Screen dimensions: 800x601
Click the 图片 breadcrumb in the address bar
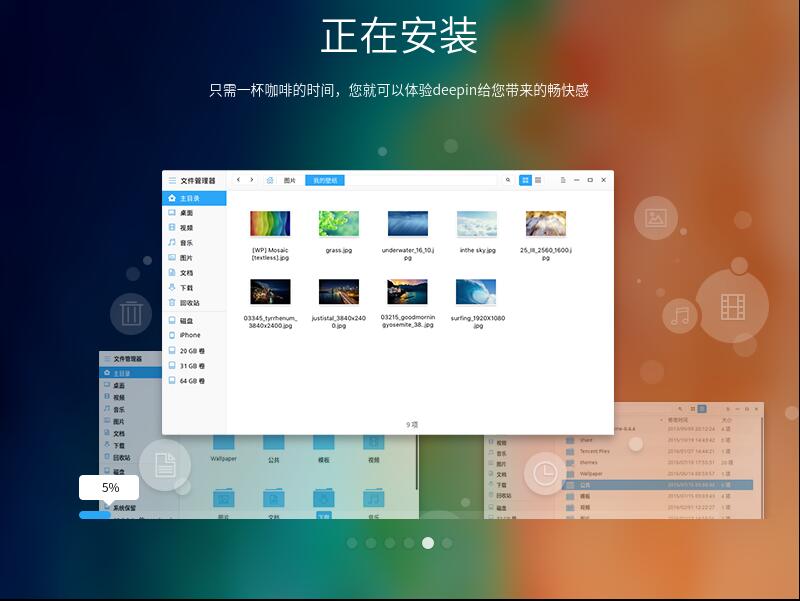click(x=290, y=180)
